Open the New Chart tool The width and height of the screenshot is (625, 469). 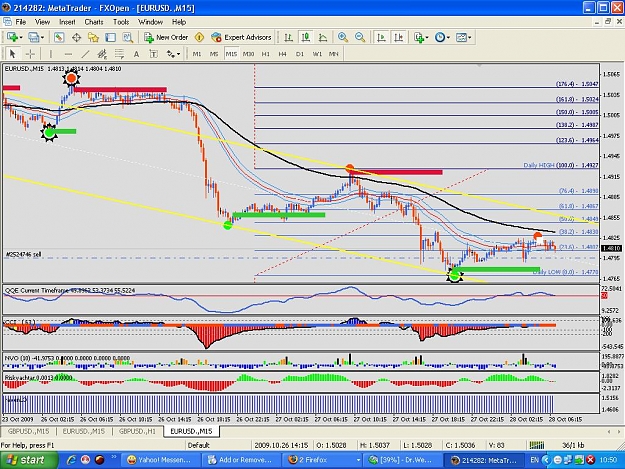coord(12,37)
